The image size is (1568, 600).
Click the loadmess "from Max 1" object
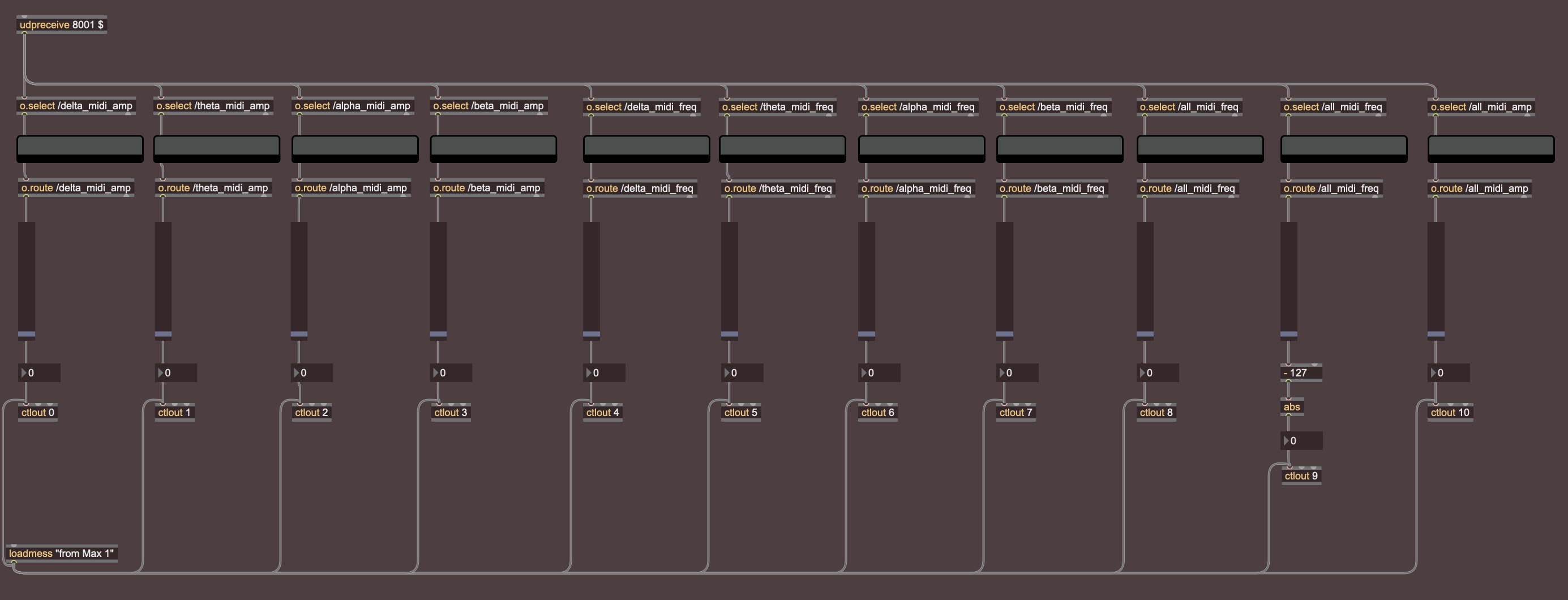61,553
